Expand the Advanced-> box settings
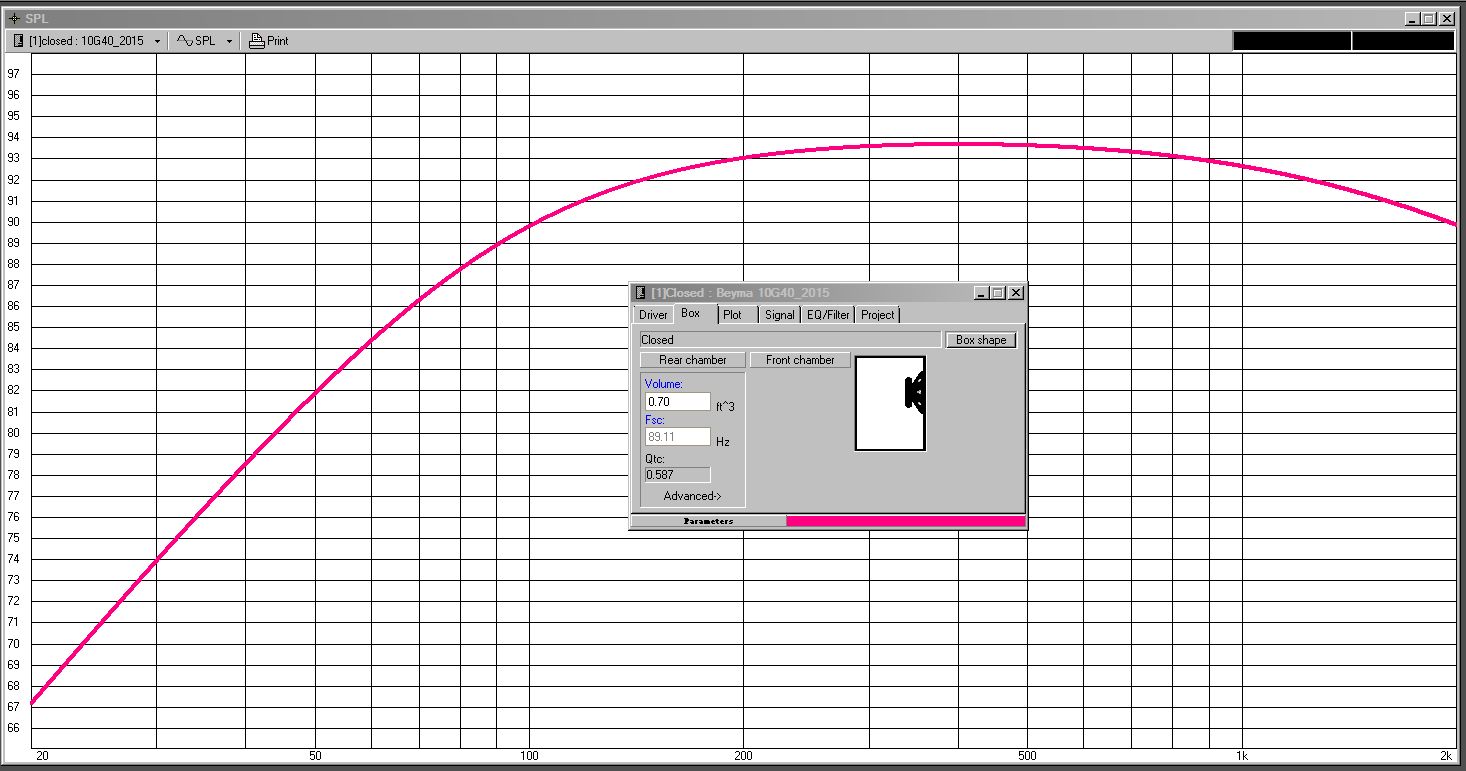Image resolution: width=1466 pixels, height=771 pixels. tap(692, 496)
